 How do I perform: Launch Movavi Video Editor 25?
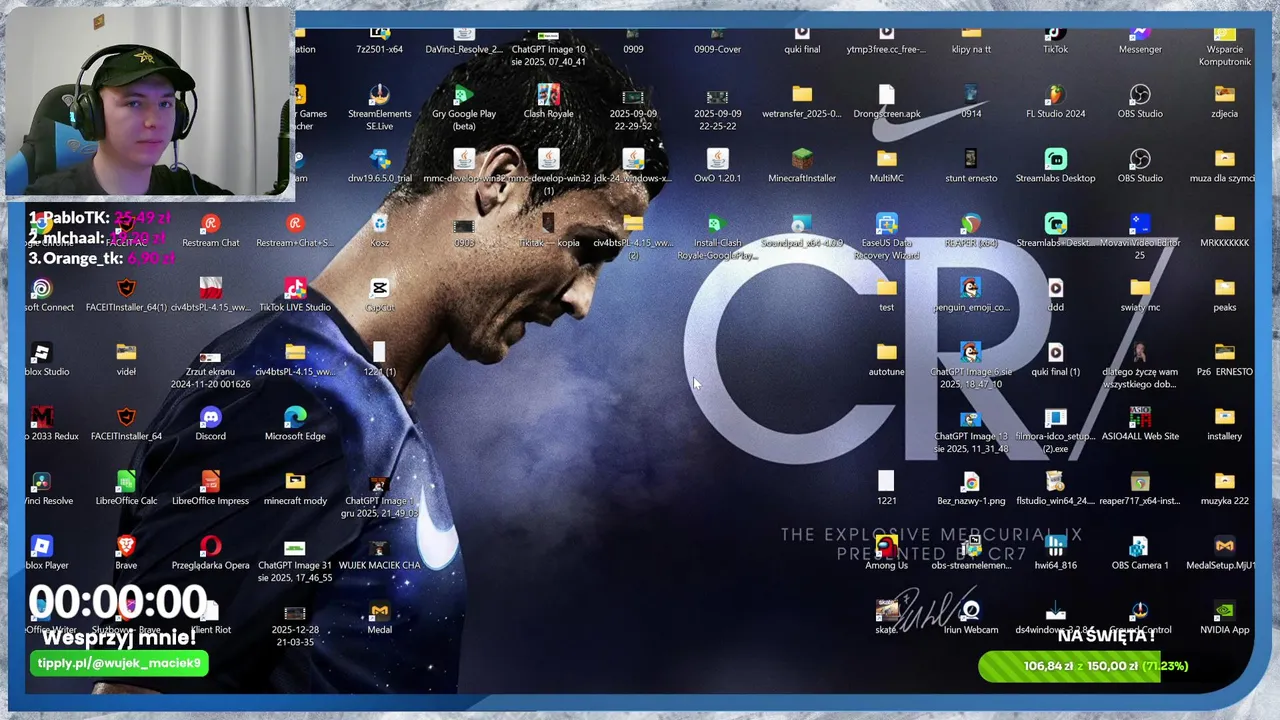point(1140,235)
